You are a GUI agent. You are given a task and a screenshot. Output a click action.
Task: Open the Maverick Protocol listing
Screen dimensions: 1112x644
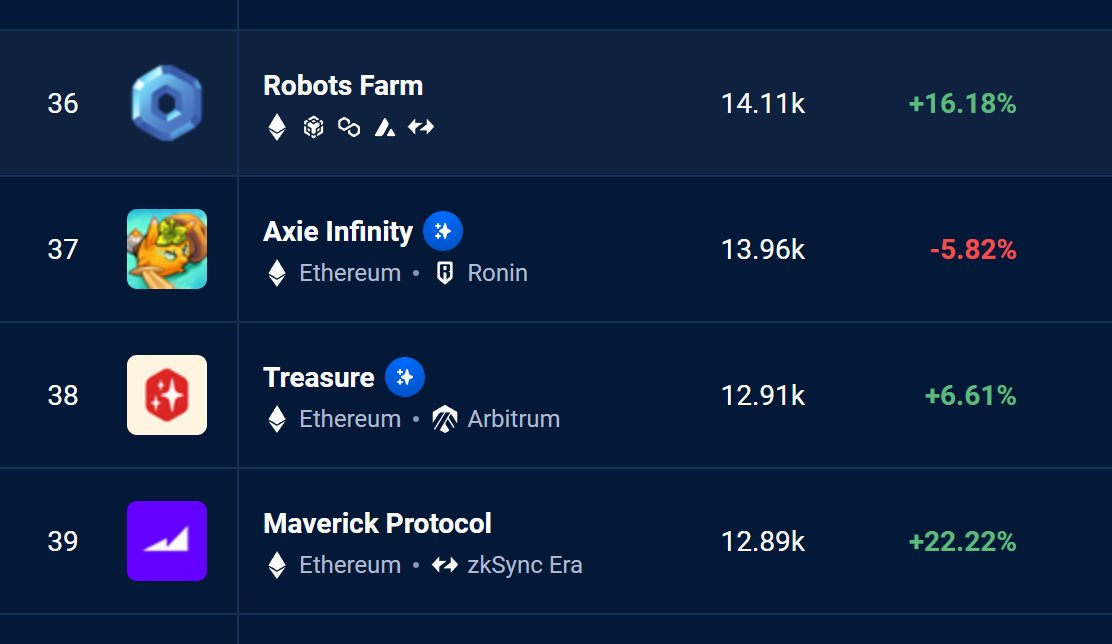pyautogui.click(x=377, y=523)
